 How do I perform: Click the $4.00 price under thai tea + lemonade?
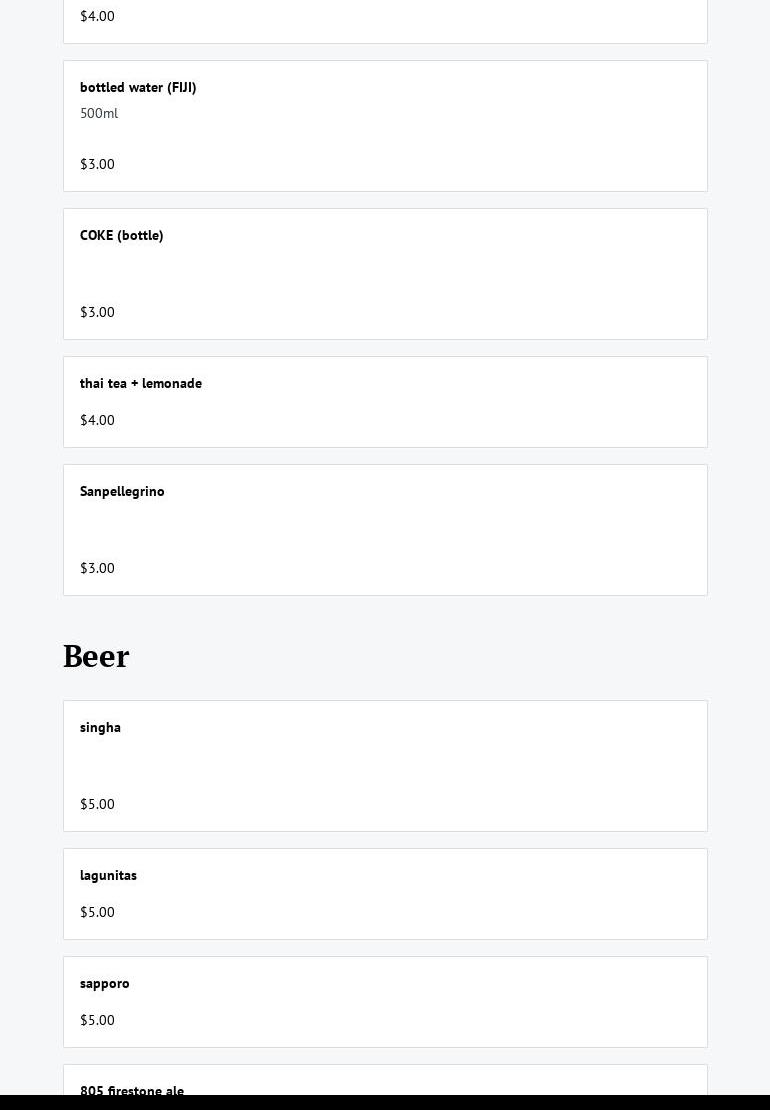coord(97,420)
